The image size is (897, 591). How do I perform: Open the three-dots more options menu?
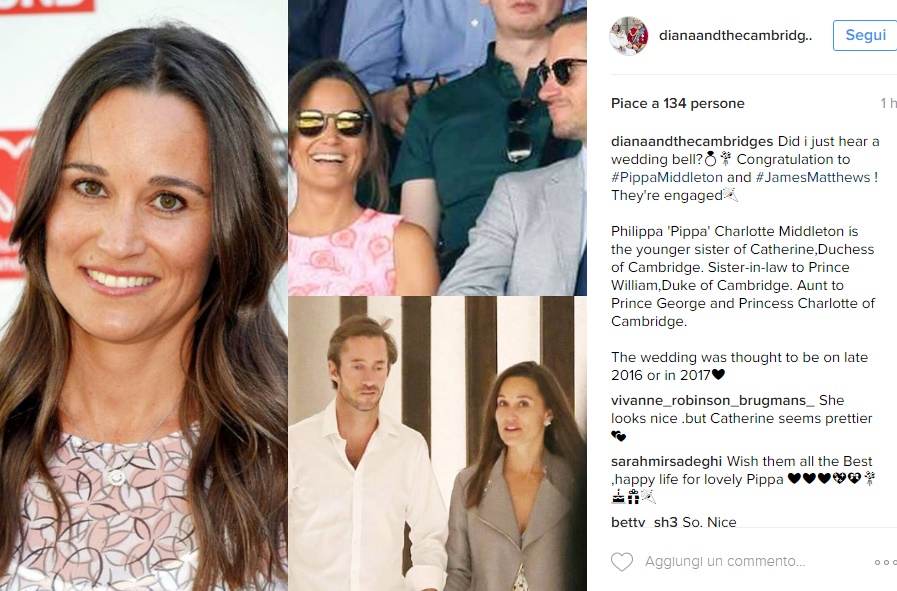886,562
